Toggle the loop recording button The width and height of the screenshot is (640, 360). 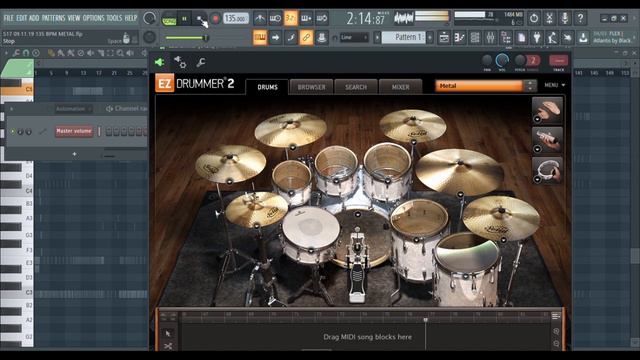[x=322, y=18]
